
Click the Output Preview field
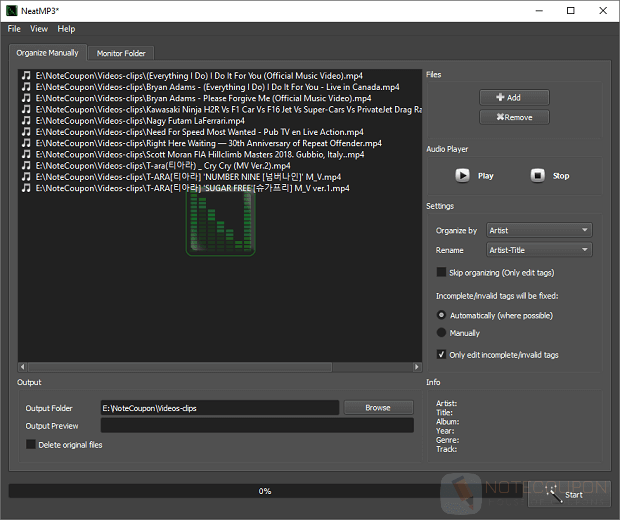(x=257, y=425)
